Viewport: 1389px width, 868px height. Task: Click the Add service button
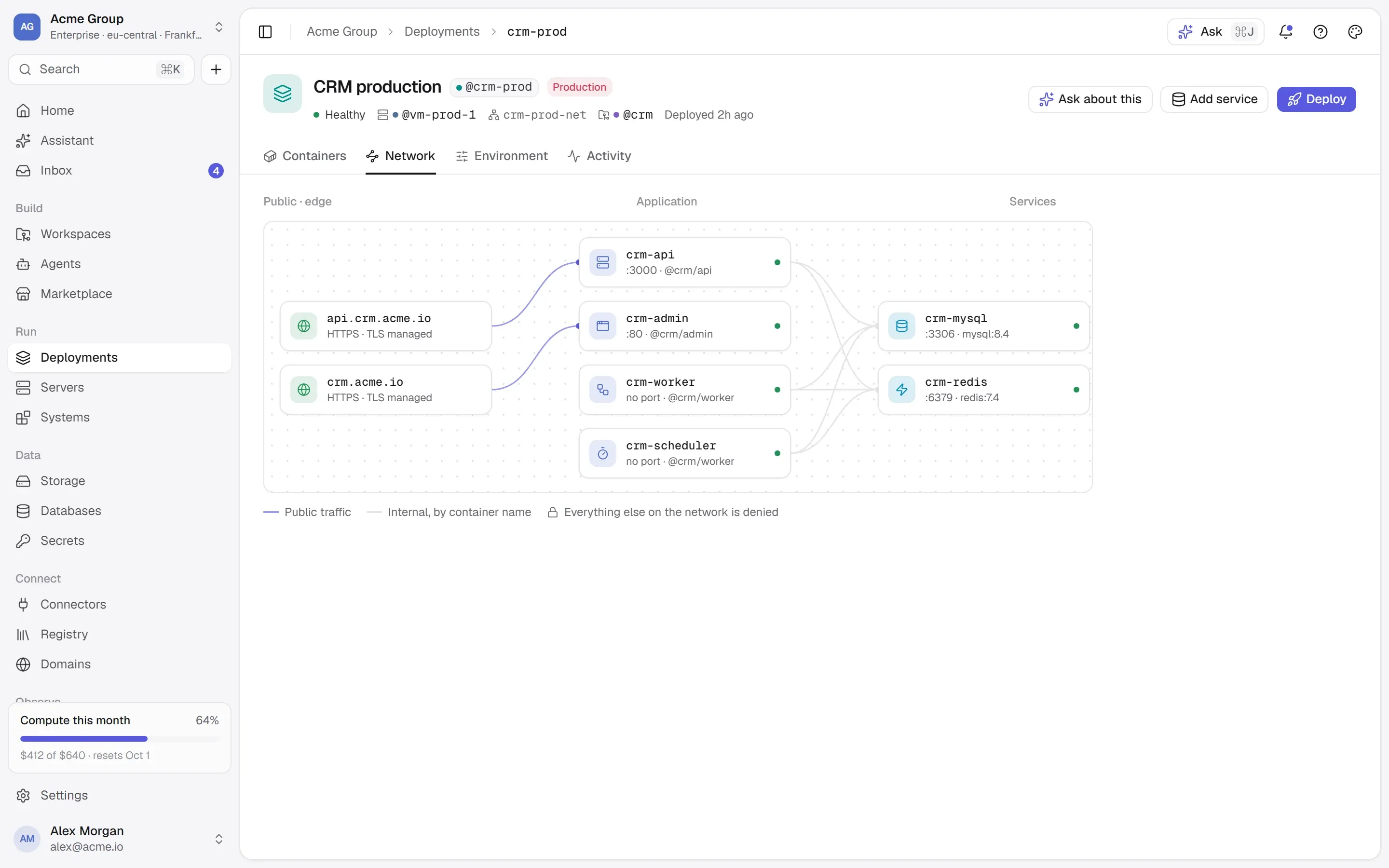tap(1214, 99)
